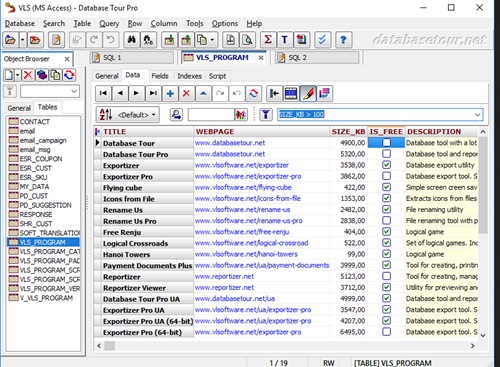
Task: Click the Sigma calculate totals icon
Action: [x=268, y=40]
